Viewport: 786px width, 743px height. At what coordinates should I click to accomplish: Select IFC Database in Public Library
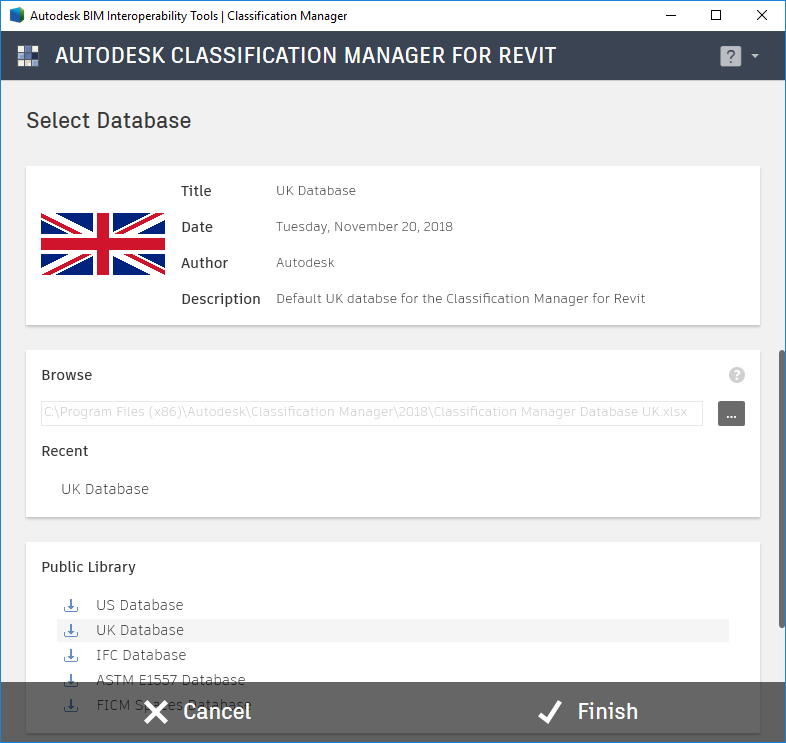coord(141,655)
